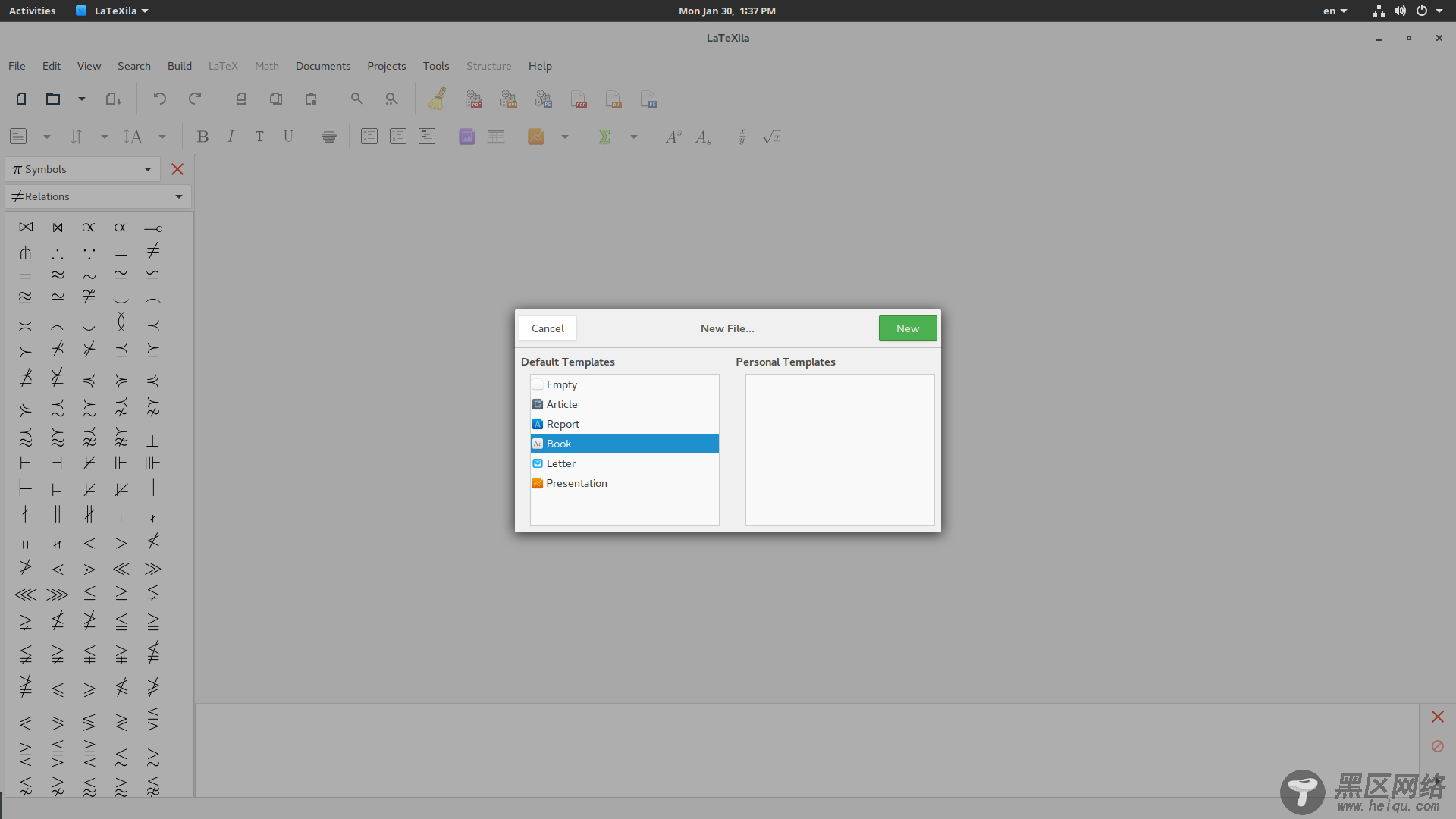This screenshot has width=1456, height=819.
Task: Select the Italic formatting icon
Action: tap(231, 137)
